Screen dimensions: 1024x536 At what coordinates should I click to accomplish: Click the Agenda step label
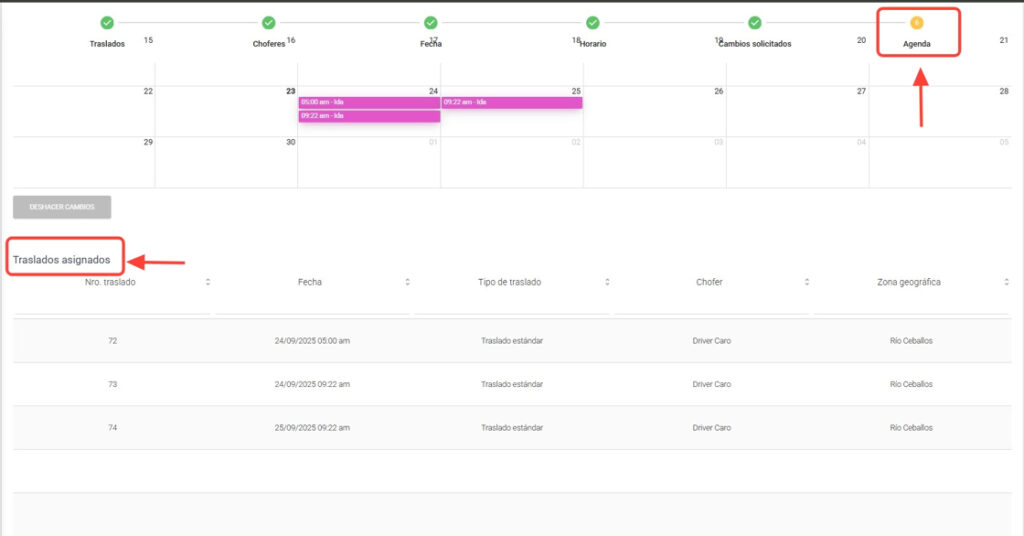[917, 44]
